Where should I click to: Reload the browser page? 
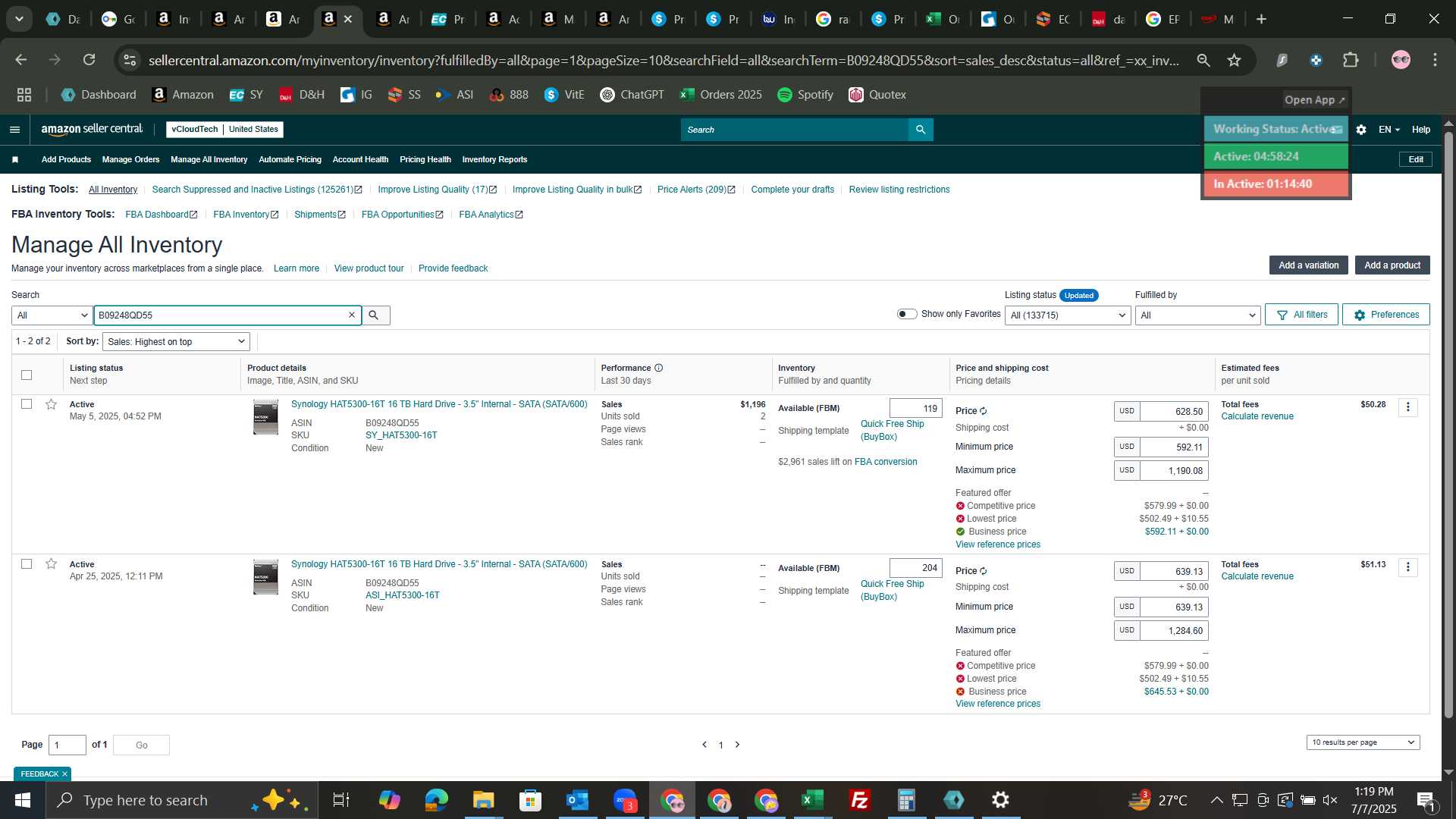(89, 60)
